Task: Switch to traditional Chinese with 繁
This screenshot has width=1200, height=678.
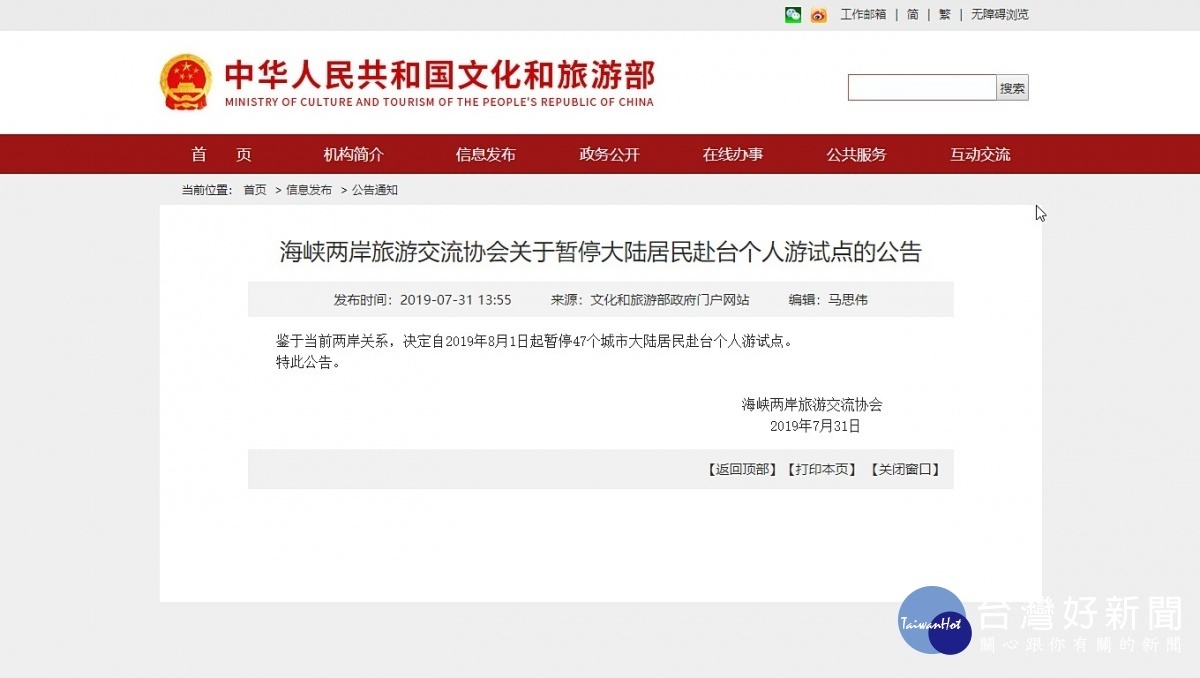Action: [945, 15]
